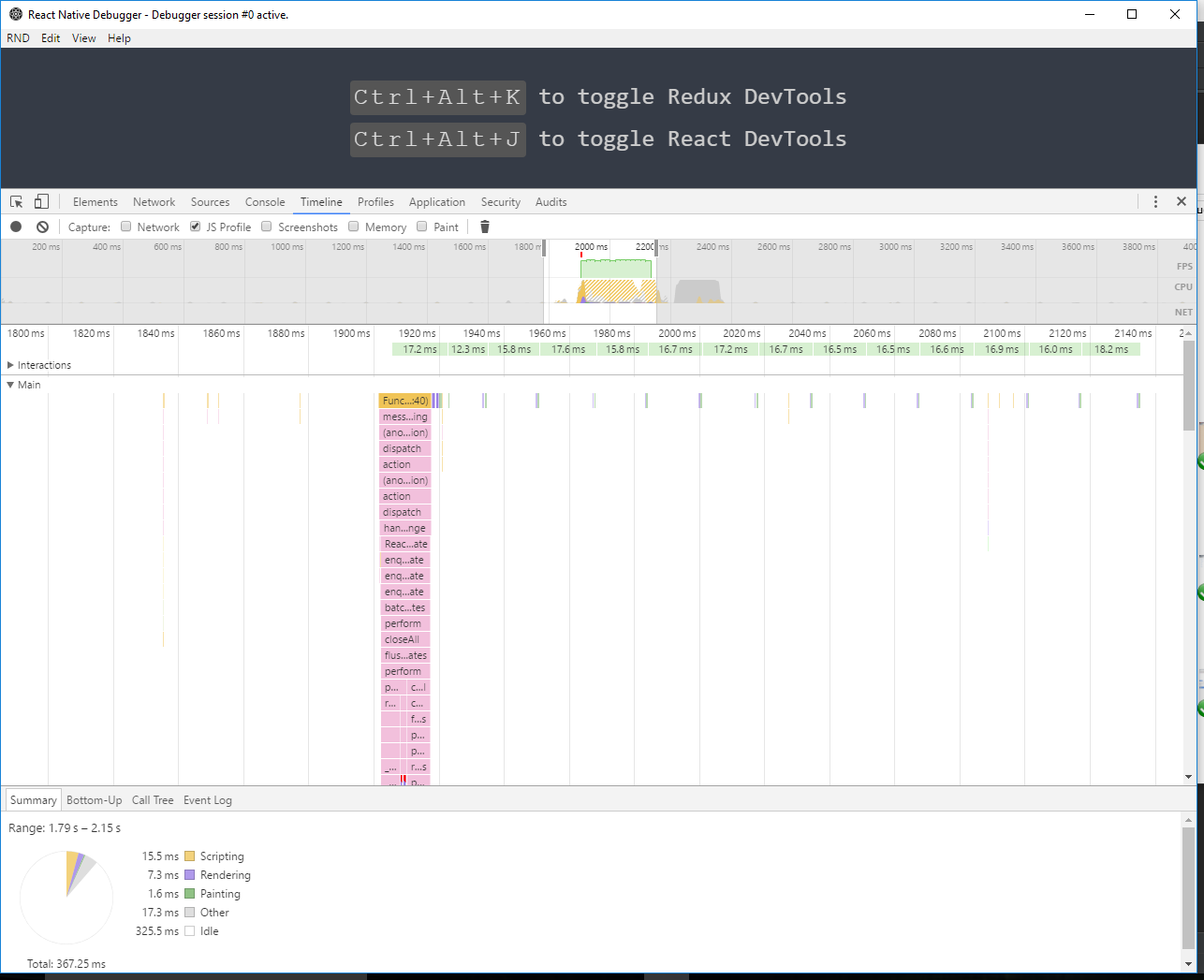Open the Console tab
The width and height of the screenshot is (1204, 980).
point(265,202)
